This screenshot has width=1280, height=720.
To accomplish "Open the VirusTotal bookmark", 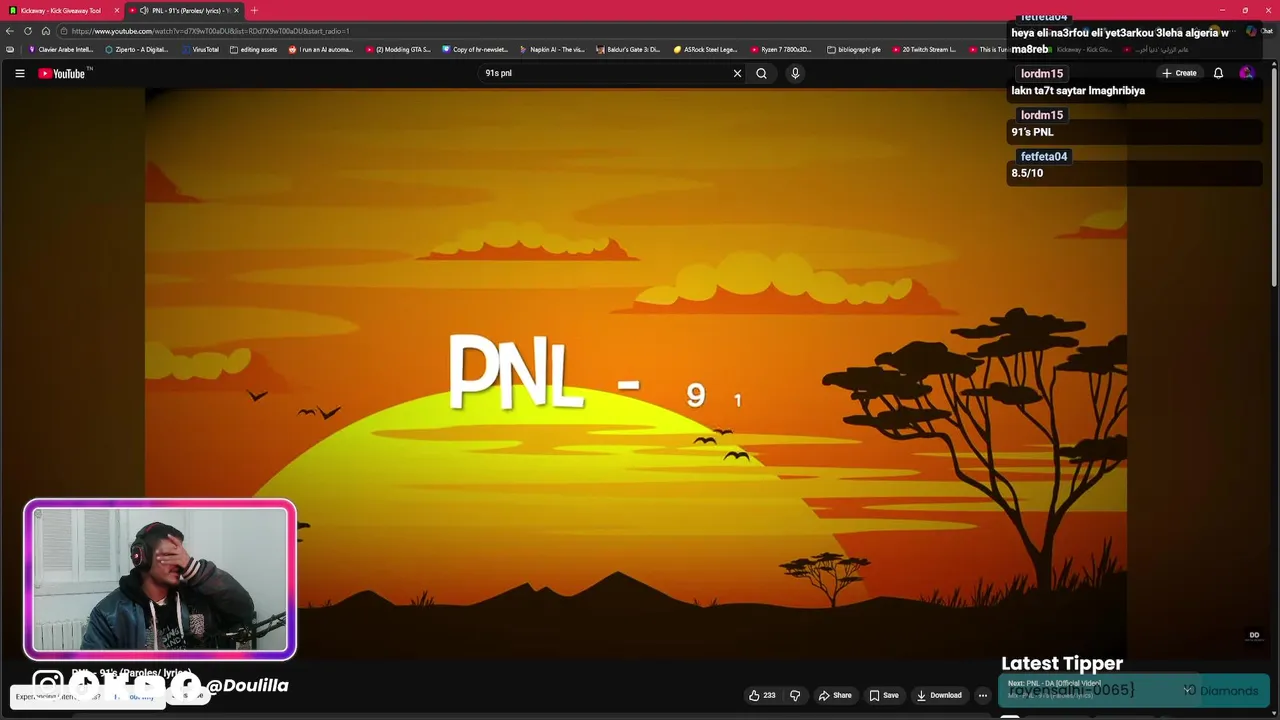I will (200, 49).
